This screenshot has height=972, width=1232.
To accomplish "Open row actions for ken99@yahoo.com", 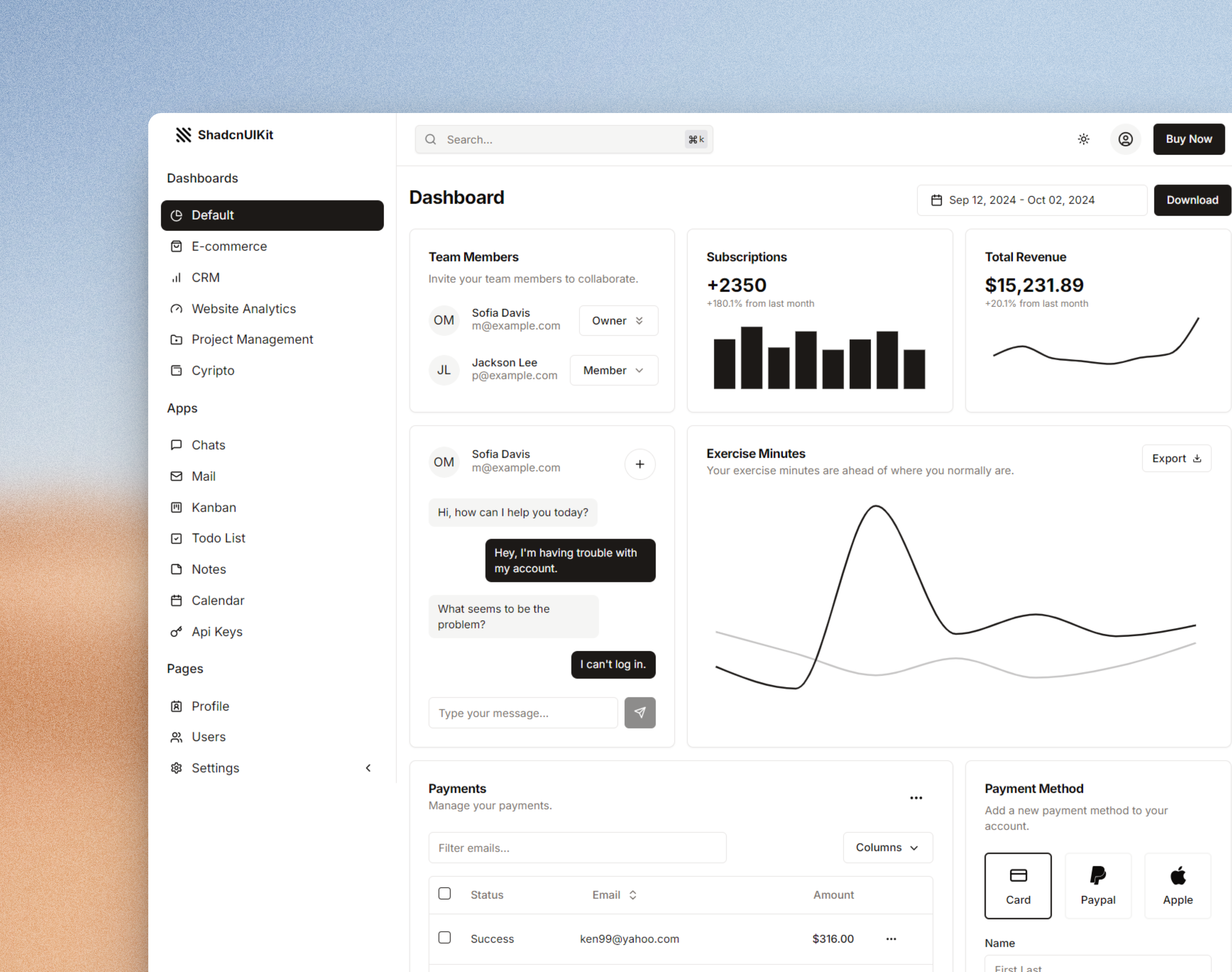I will 891,939.
